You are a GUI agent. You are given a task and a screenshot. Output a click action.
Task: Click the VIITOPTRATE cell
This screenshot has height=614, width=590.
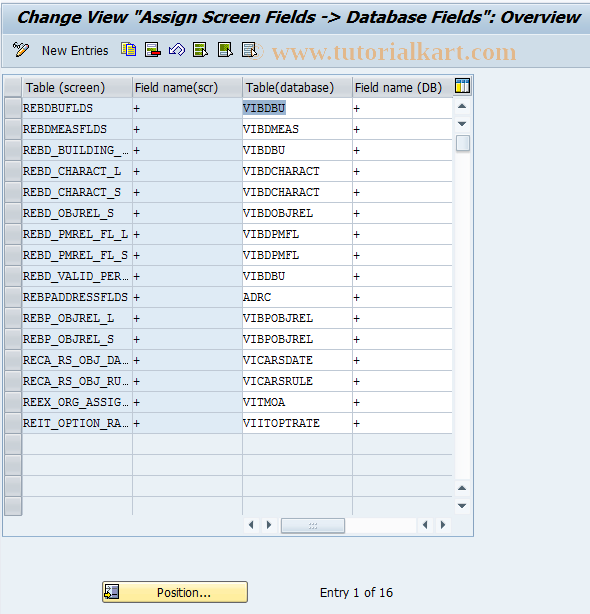pyautogui.click(x=297, y=423)
